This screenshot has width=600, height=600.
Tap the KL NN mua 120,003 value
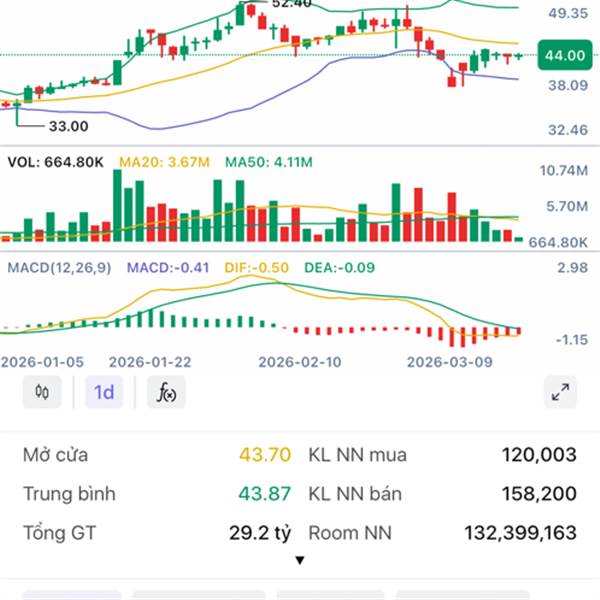[x=539, y=455]
